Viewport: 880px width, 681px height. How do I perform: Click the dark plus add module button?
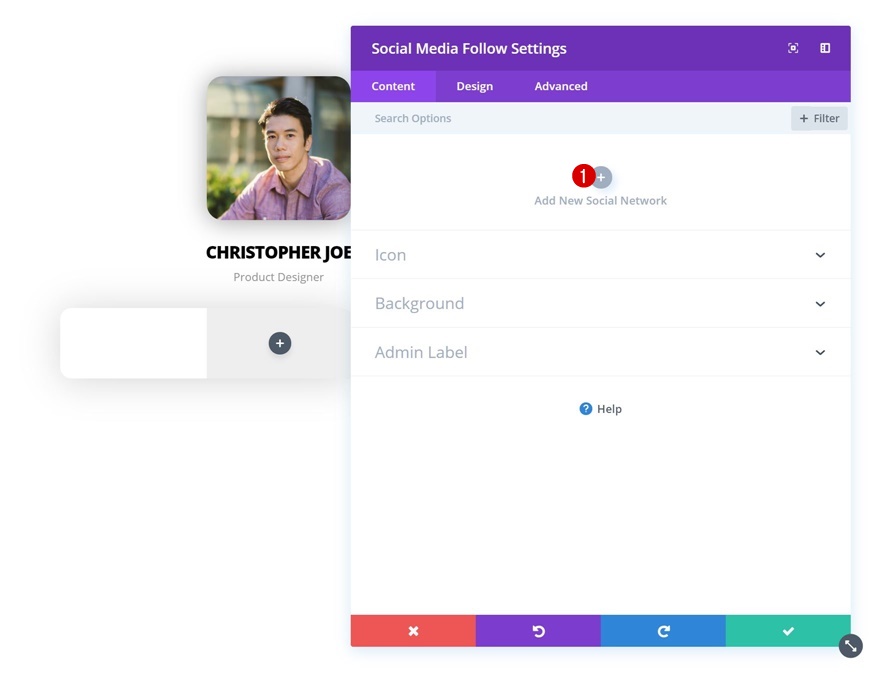279,343
